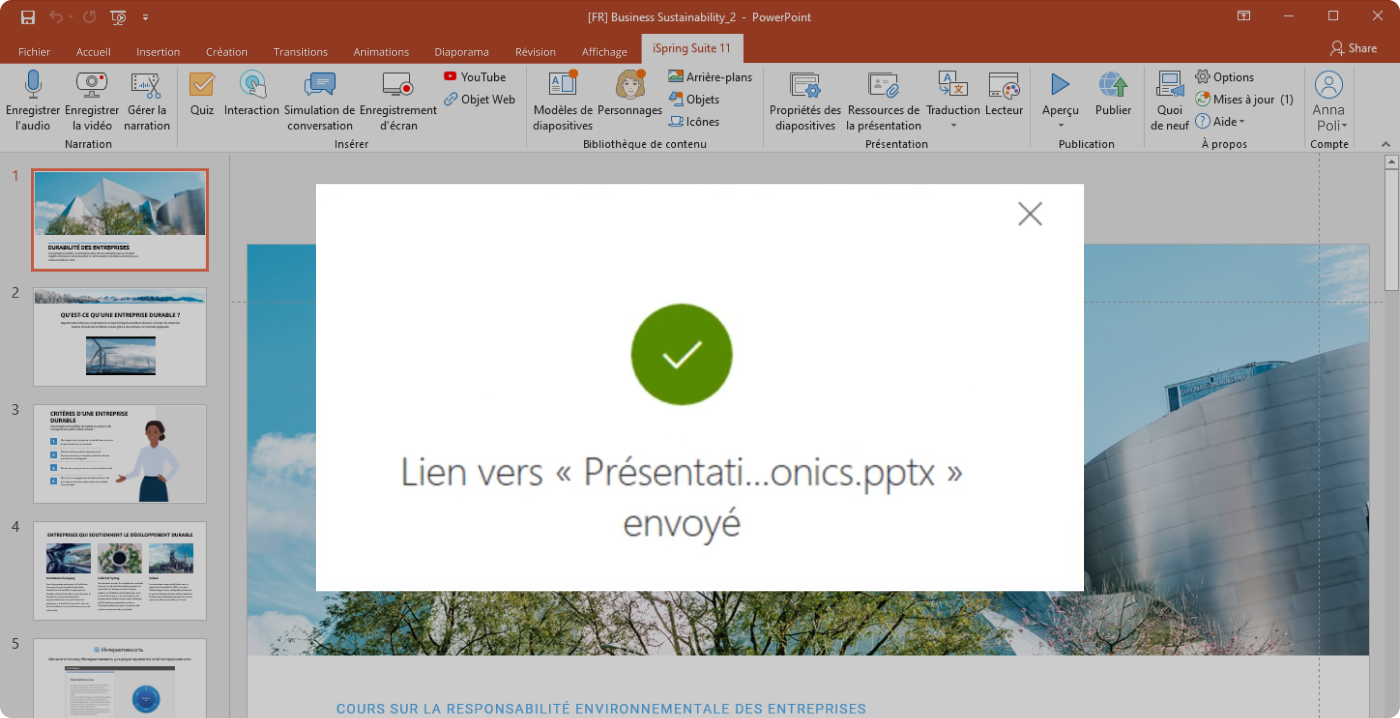
Task: Select slide 3 thumbnail in panel
Action: pos(120,453)
